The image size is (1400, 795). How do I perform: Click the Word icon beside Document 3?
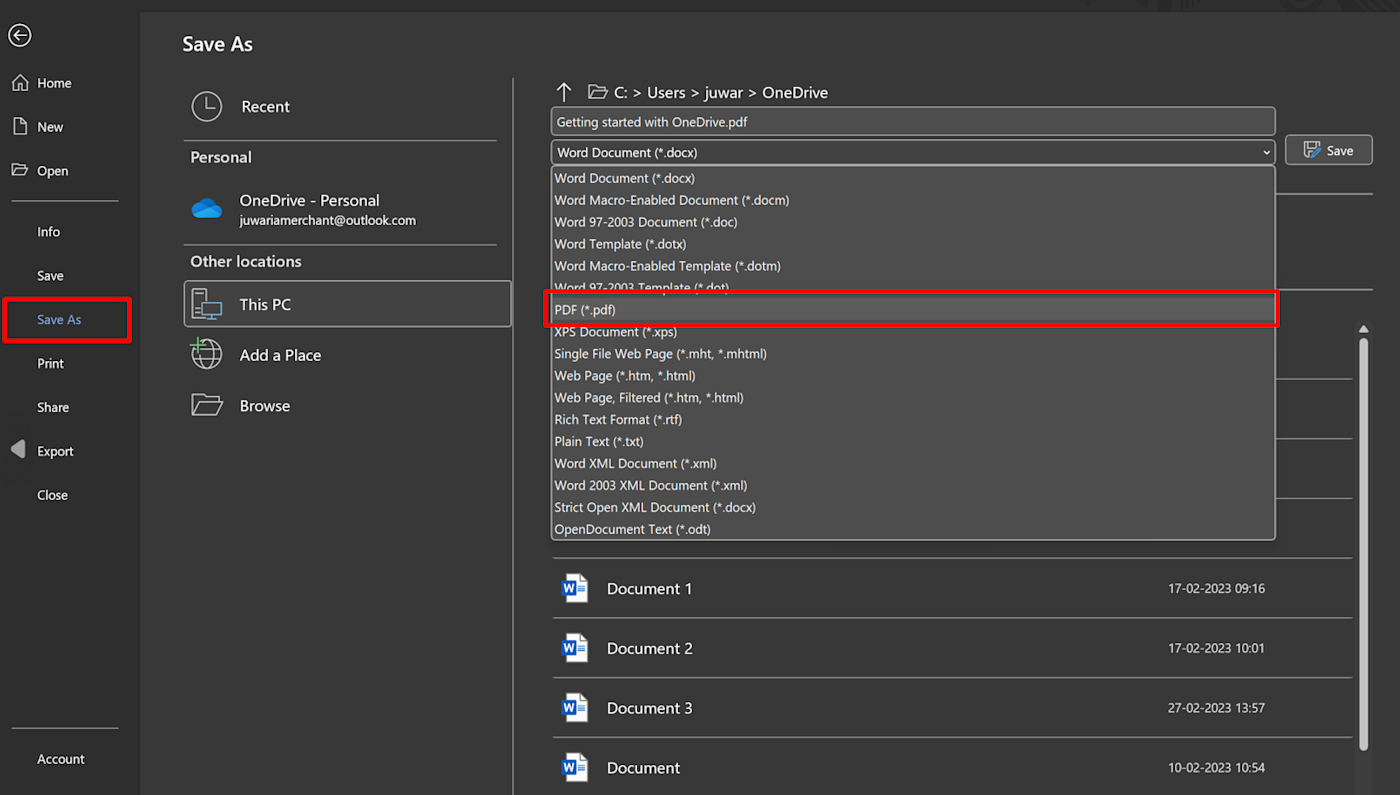(575, 708)
